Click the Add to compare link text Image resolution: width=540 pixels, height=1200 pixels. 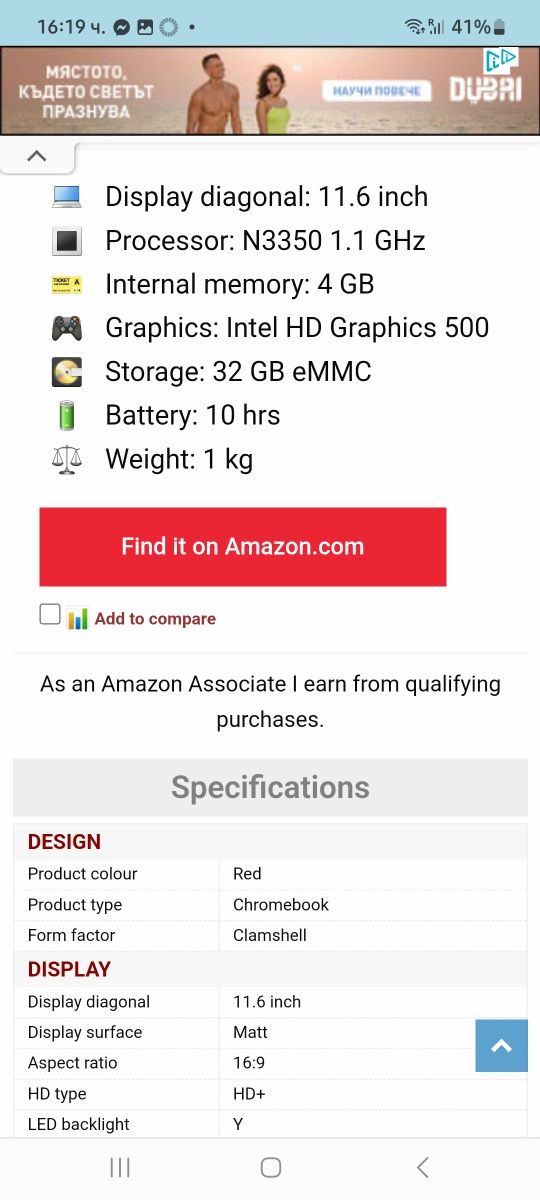[x=155, y=619]
